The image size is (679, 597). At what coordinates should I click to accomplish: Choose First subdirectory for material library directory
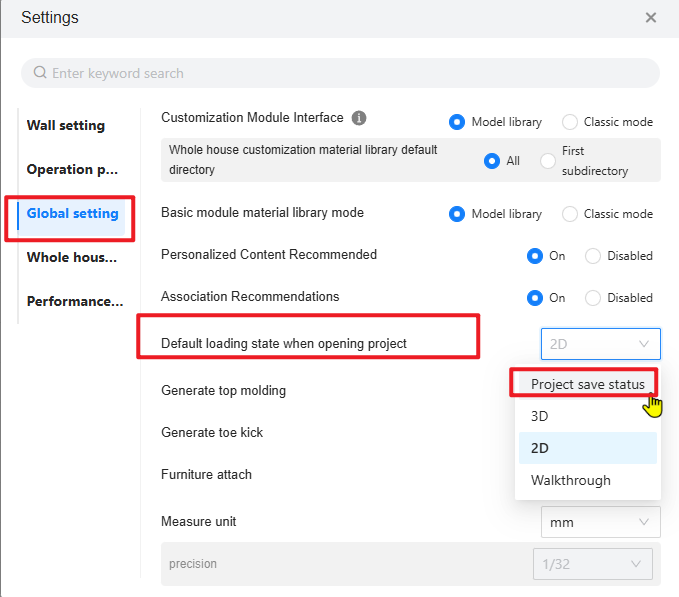[x=548, y=161]
